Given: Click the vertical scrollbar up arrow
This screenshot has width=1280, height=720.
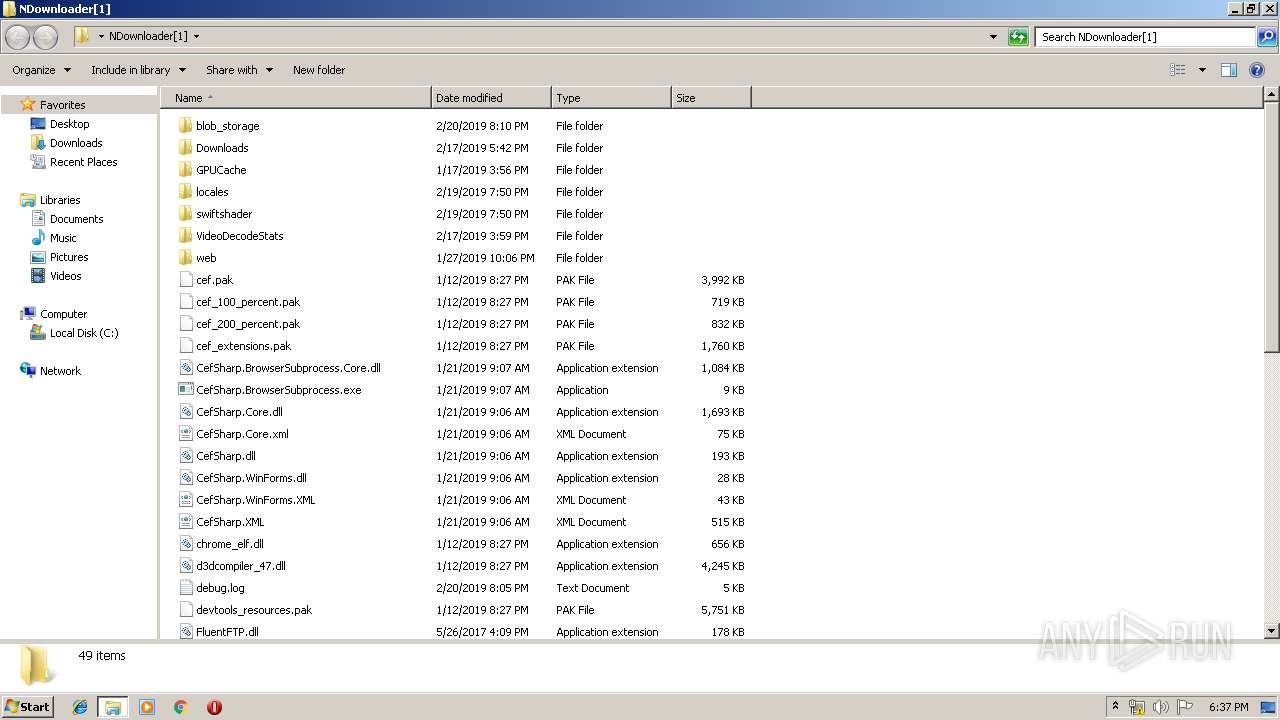Looking at the screenshot, I should (1272, 95).
